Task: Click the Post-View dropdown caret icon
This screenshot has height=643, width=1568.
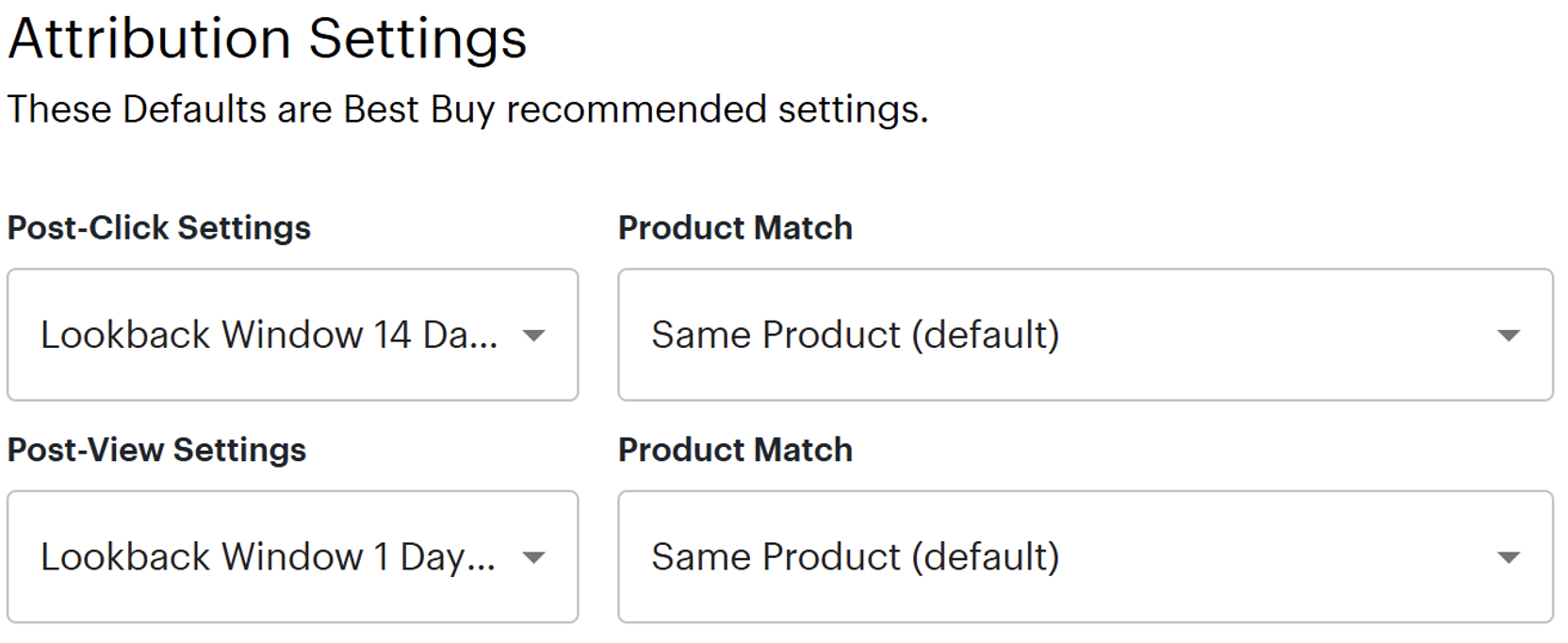Action: pos(533,557)
